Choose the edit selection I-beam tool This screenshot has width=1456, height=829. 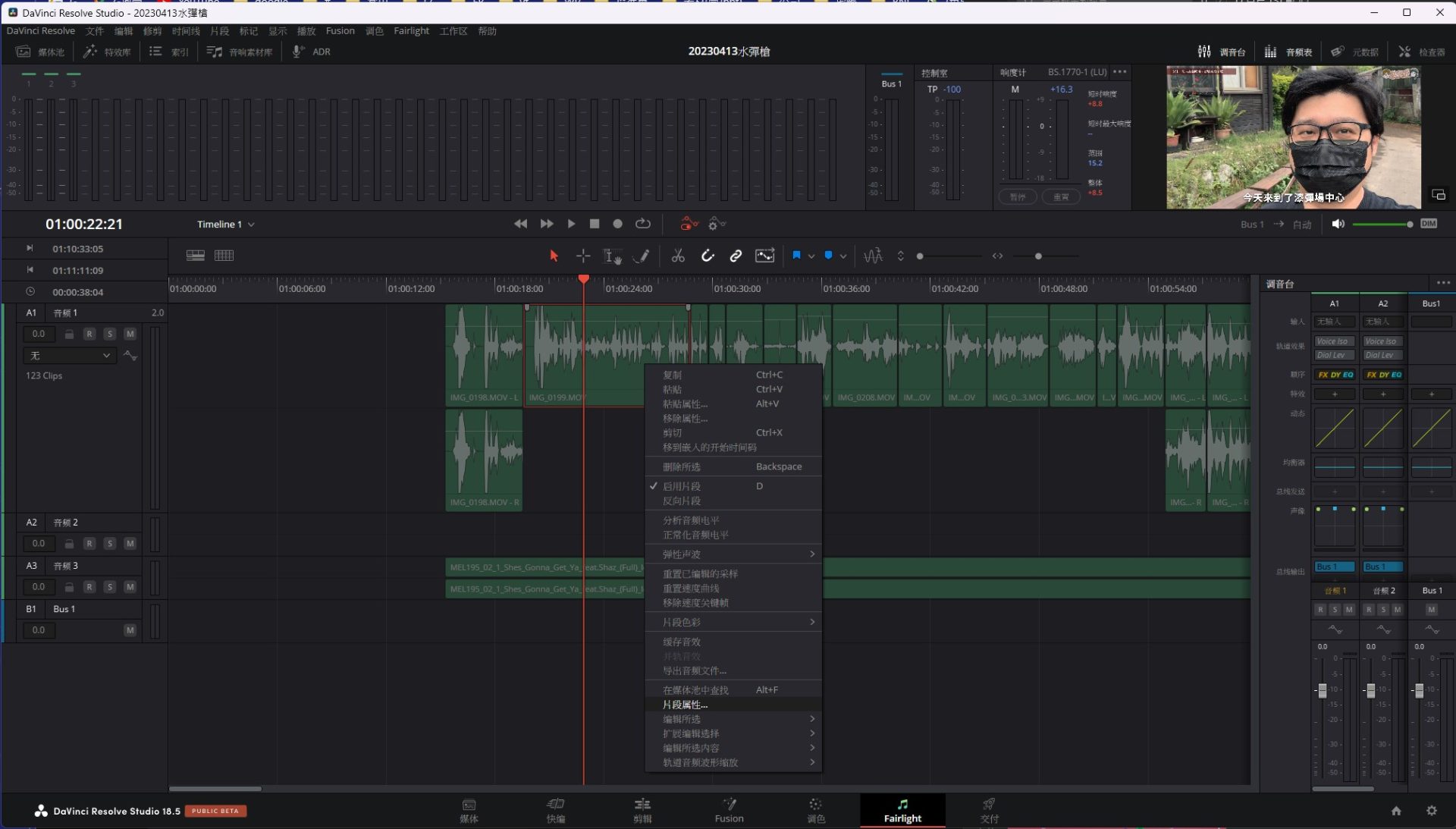pyautogui.click(x=612, y=256)
